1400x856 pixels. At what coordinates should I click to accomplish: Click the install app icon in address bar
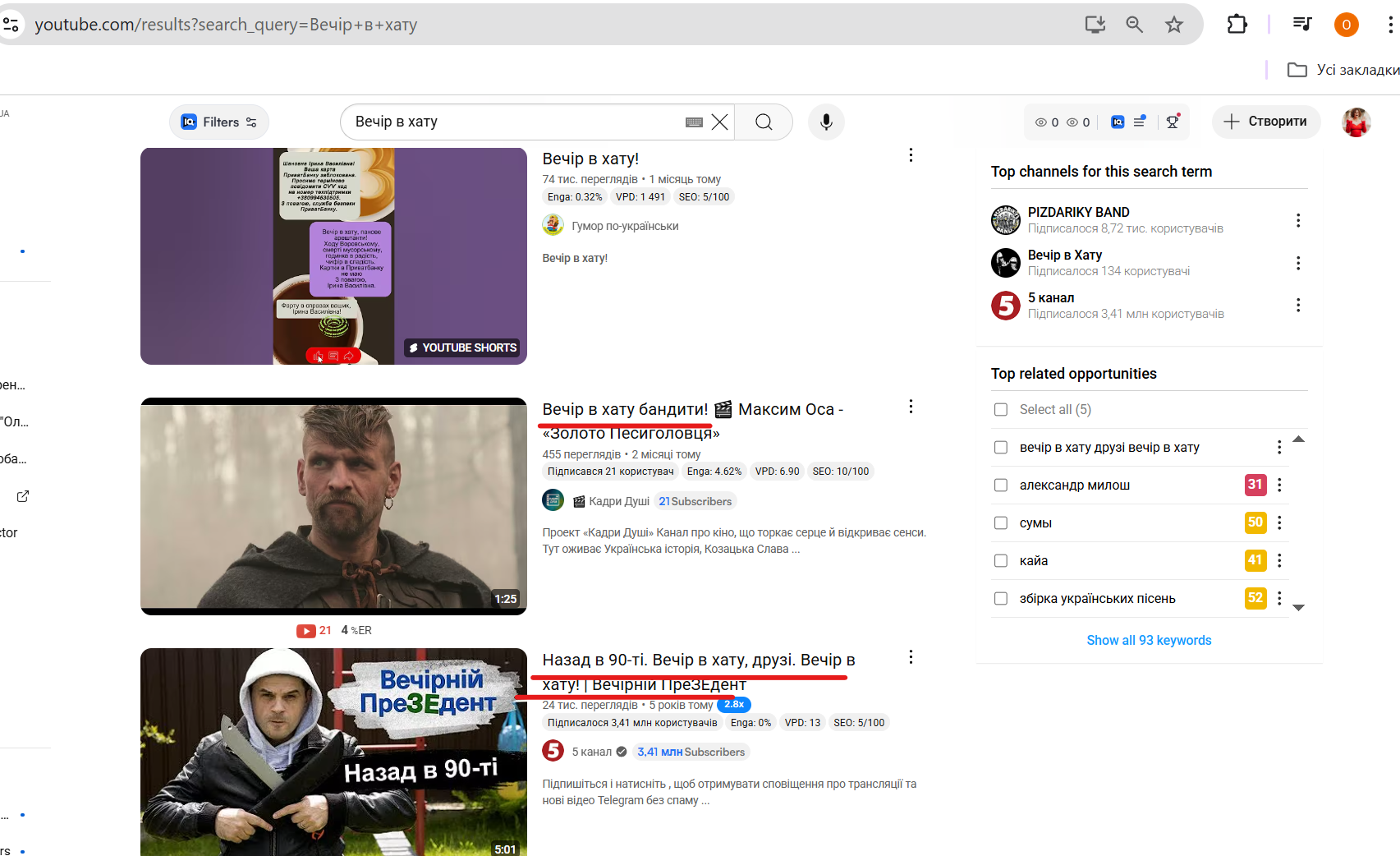pyautogui.click(x=1095, y=25)
